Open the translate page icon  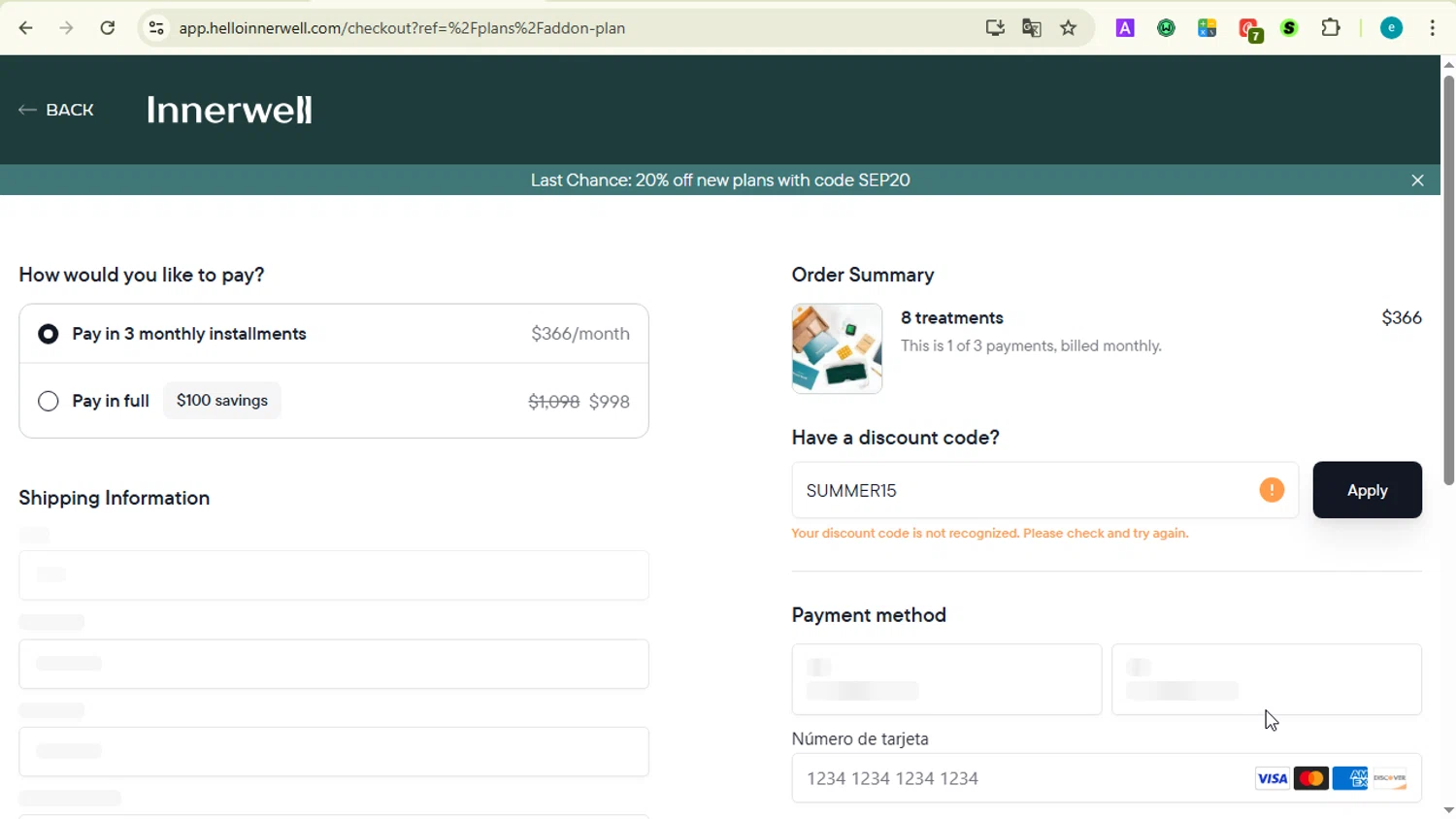(x=1032, y=28)
